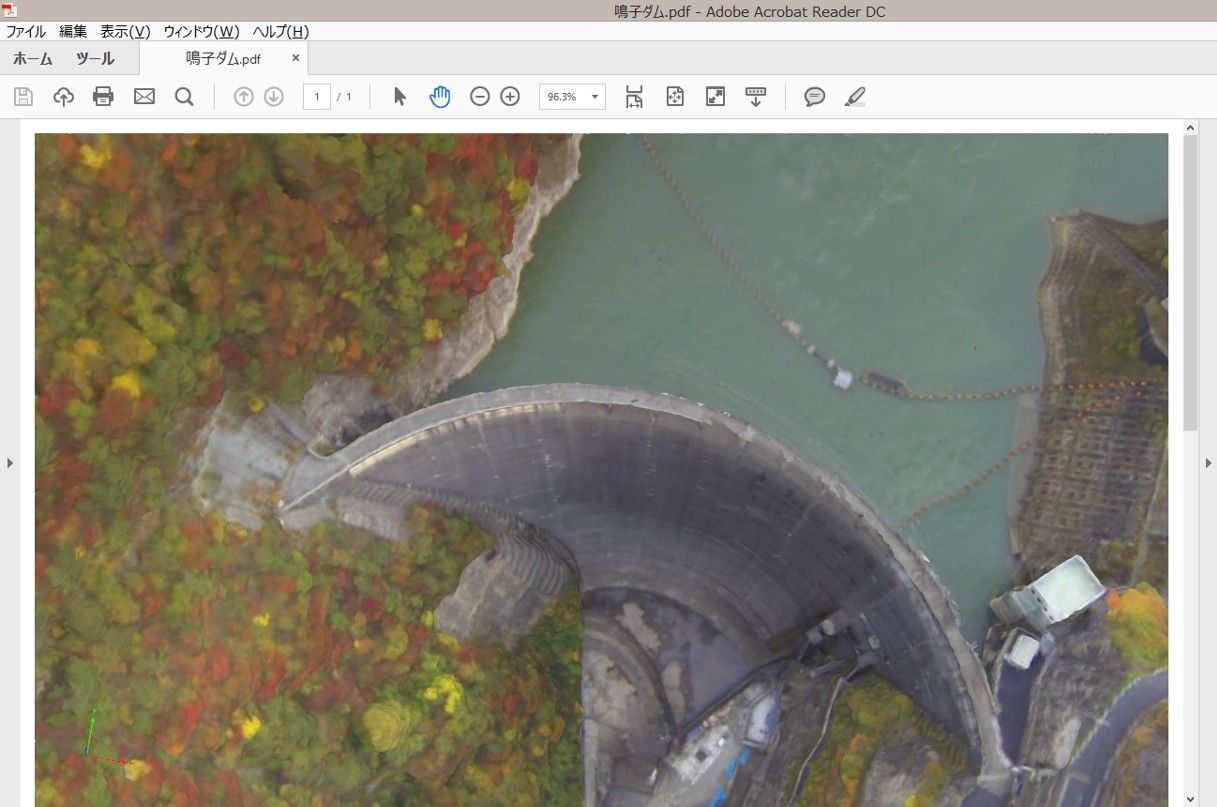Switch to the ホーム tab

[x=32, y=58]
